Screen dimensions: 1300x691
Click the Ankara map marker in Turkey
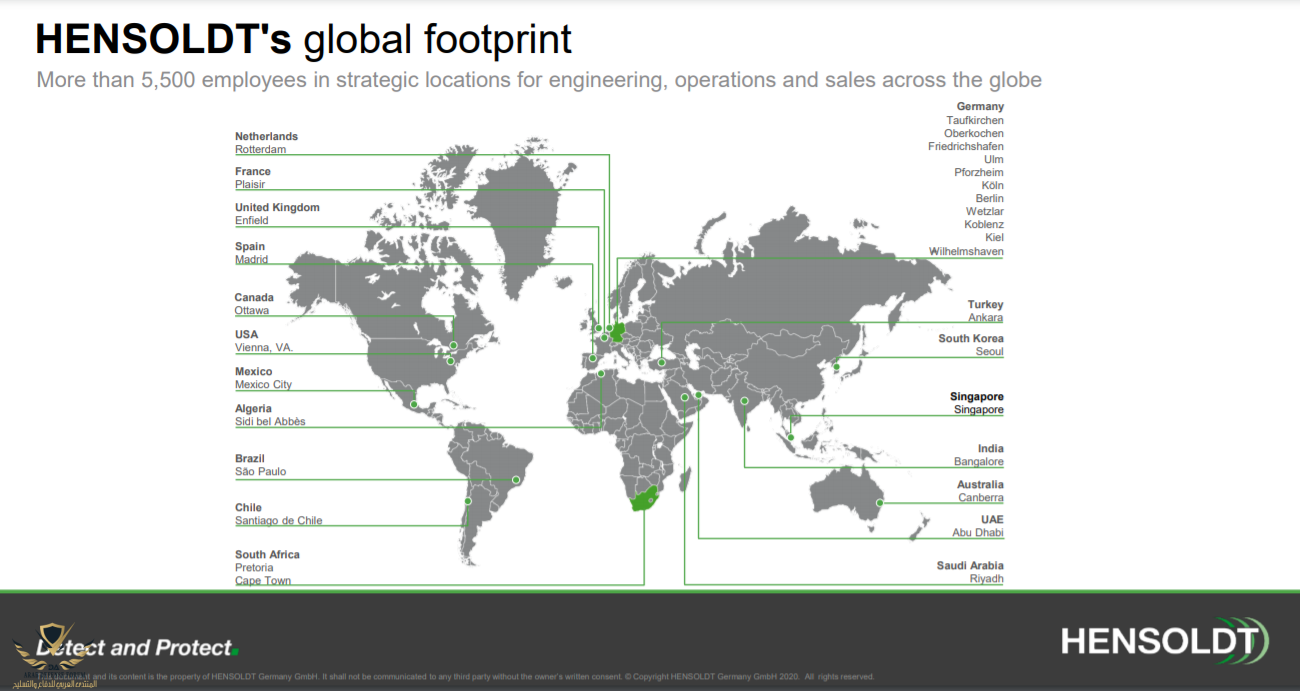[661, 362]
